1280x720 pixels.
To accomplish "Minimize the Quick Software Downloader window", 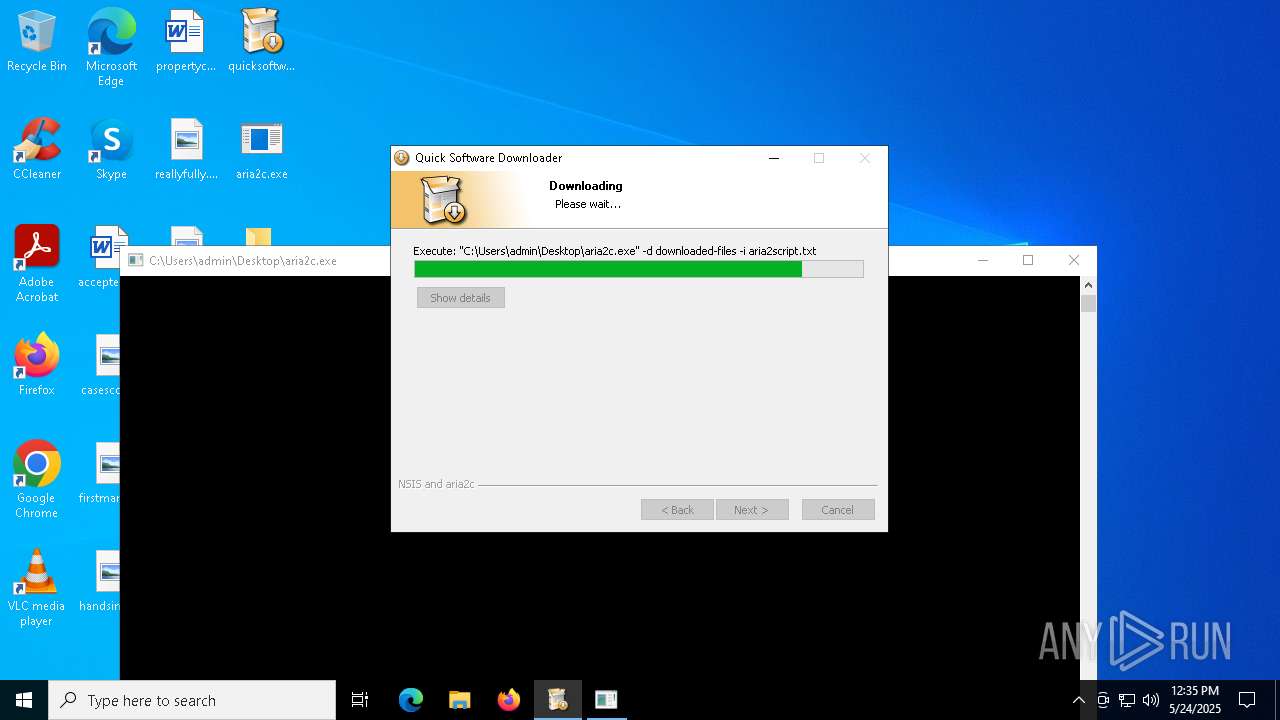I will (x=773, y=158).
